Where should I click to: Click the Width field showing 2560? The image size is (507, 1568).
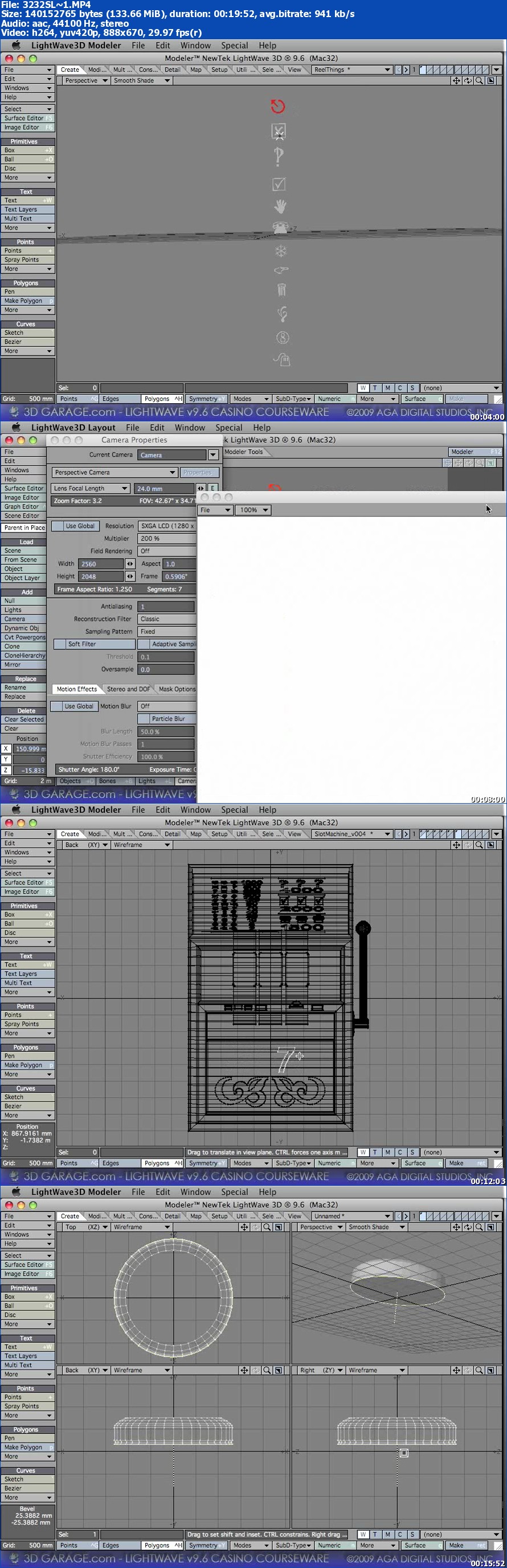[x=101, y=564]
